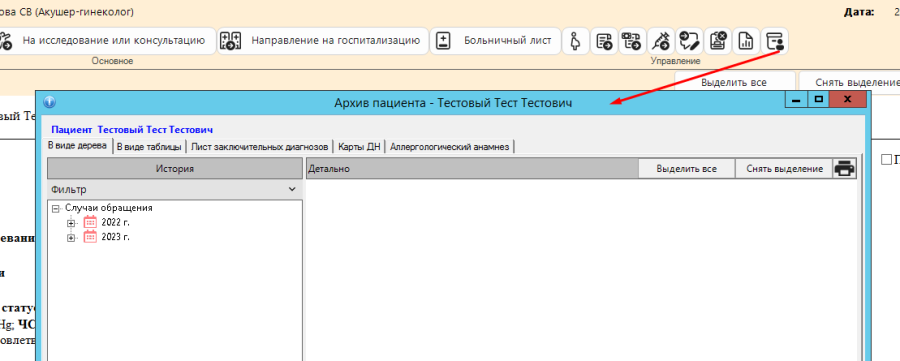900x361 pixels.
Task: Click the syringe vaccination icon
Action: point(661,41)
